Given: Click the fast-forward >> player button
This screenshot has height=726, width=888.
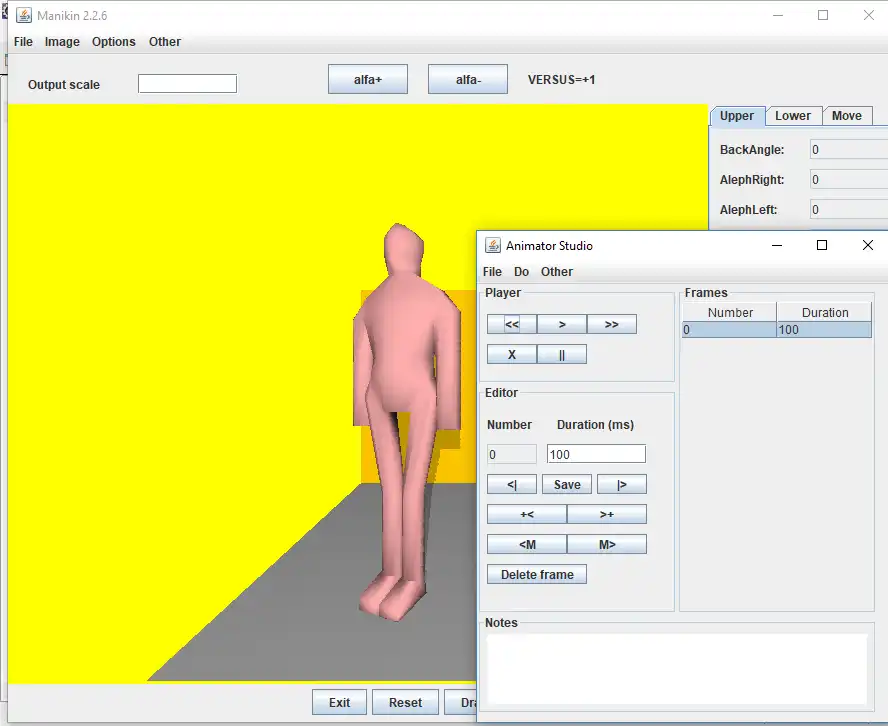Looking at the screenshot, I should [611, 324].
